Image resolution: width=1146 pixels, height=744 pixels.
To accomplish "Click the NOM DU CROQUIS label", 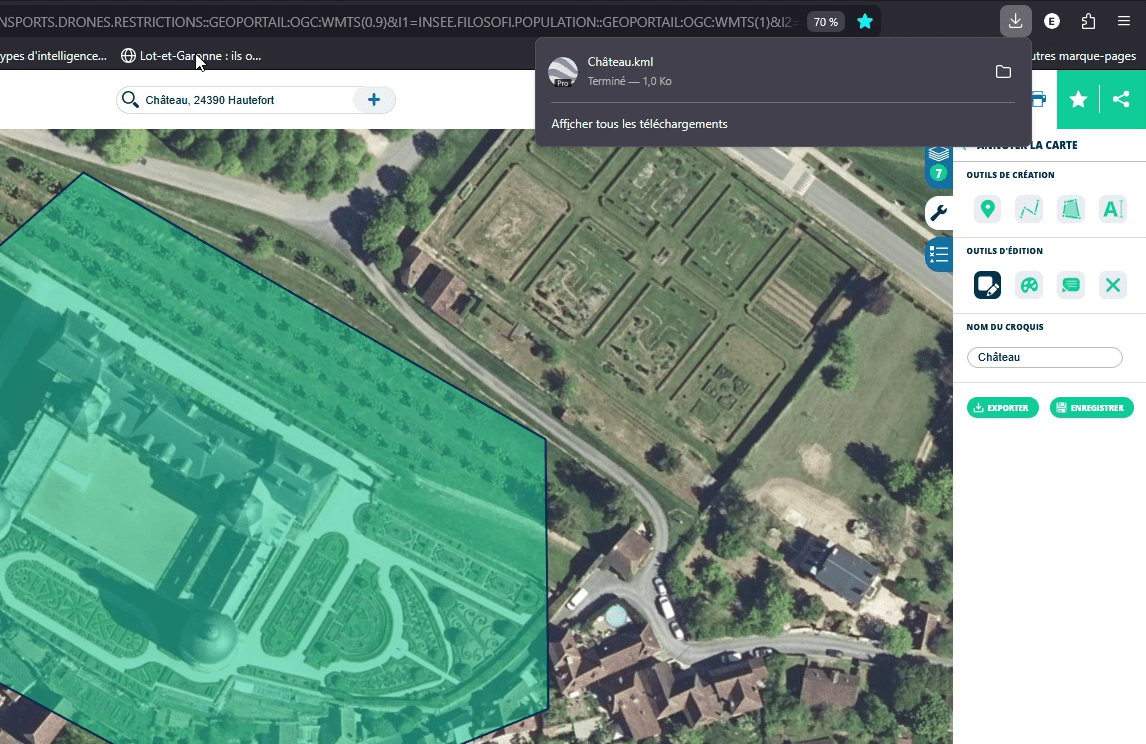I will [1004, 327].
